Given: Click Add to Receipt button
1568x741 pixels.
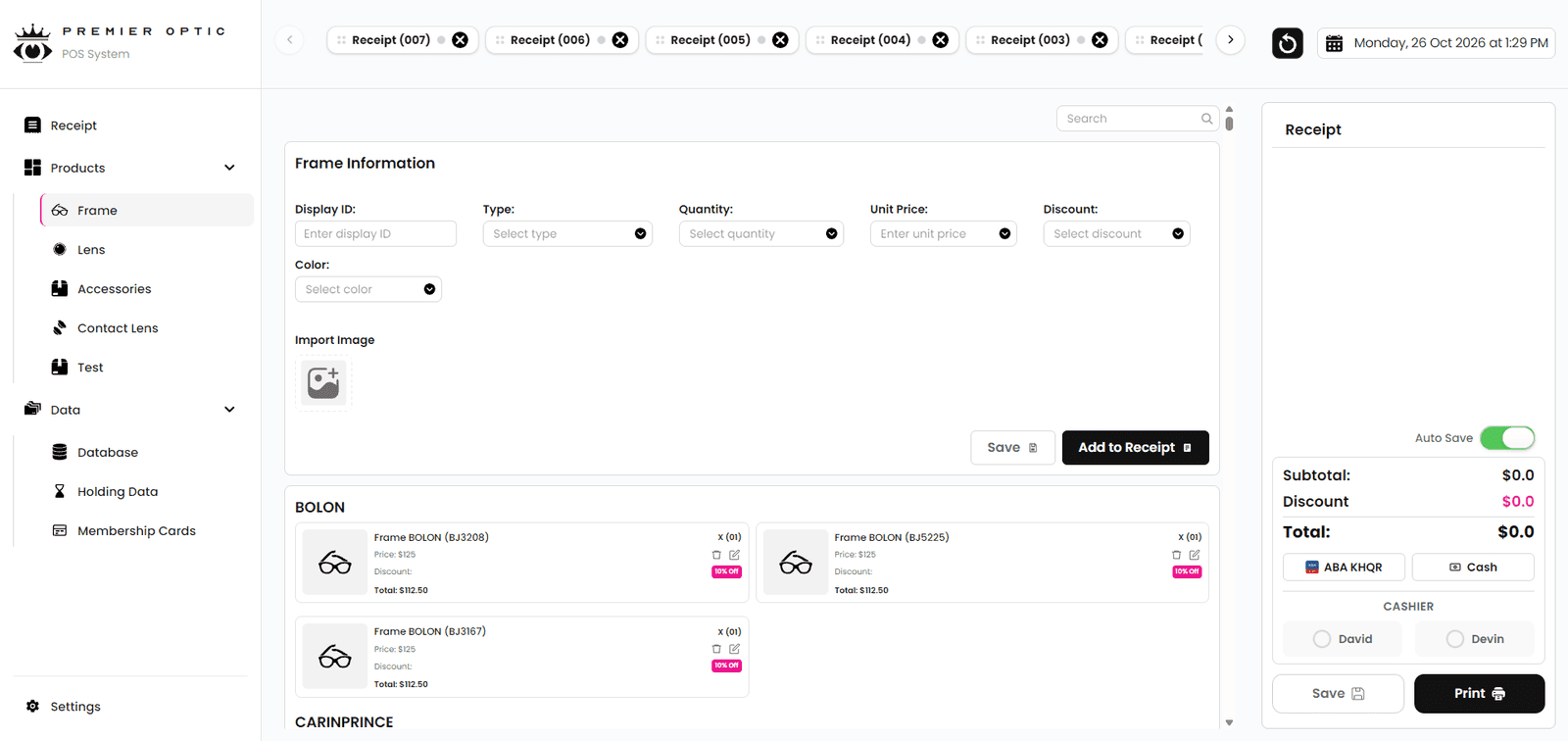Looking at the screenshot, I should pos(1136,448).
